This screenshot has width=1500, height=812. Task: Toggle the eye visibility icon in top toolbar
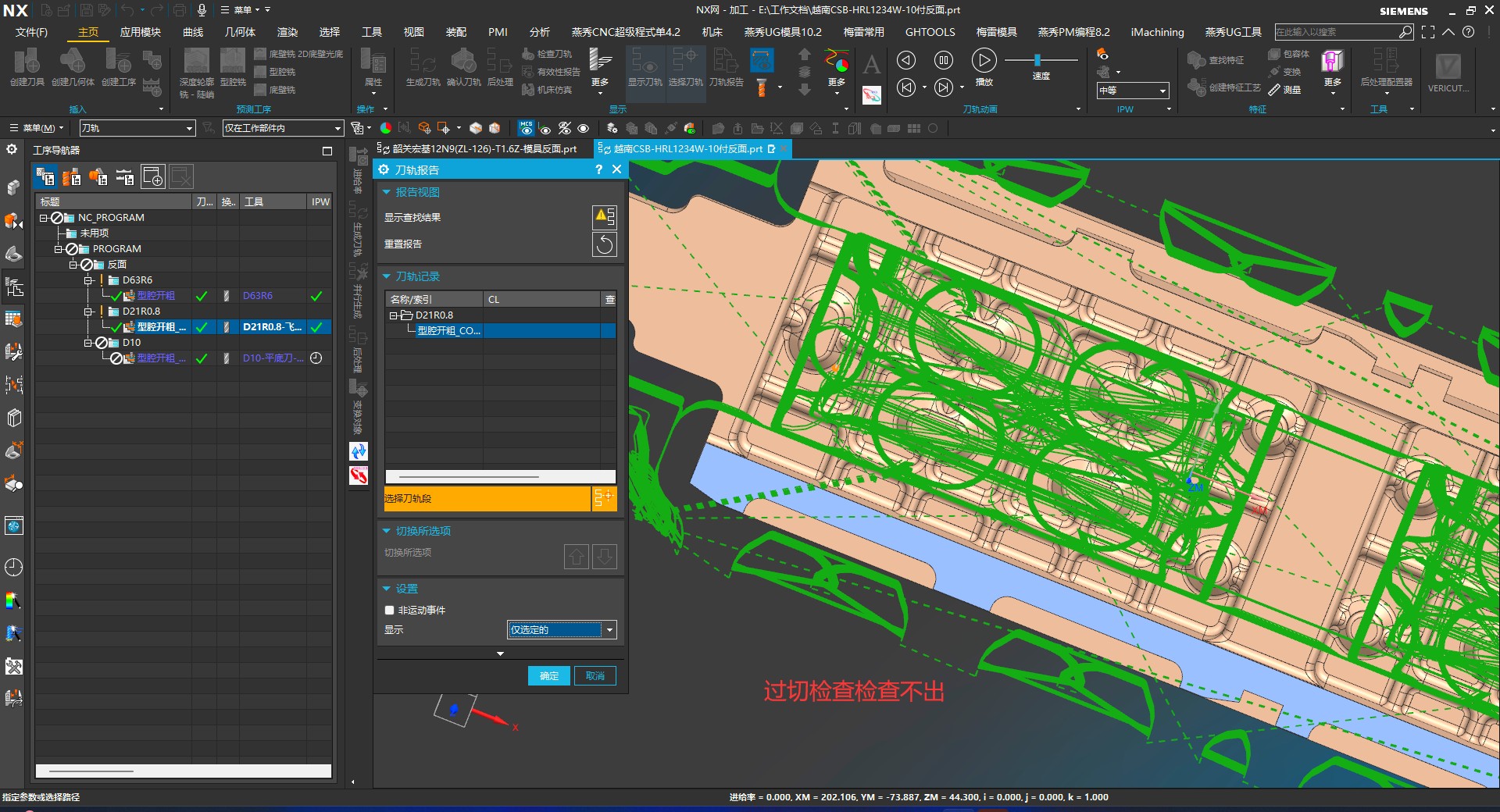click(583, 128)
